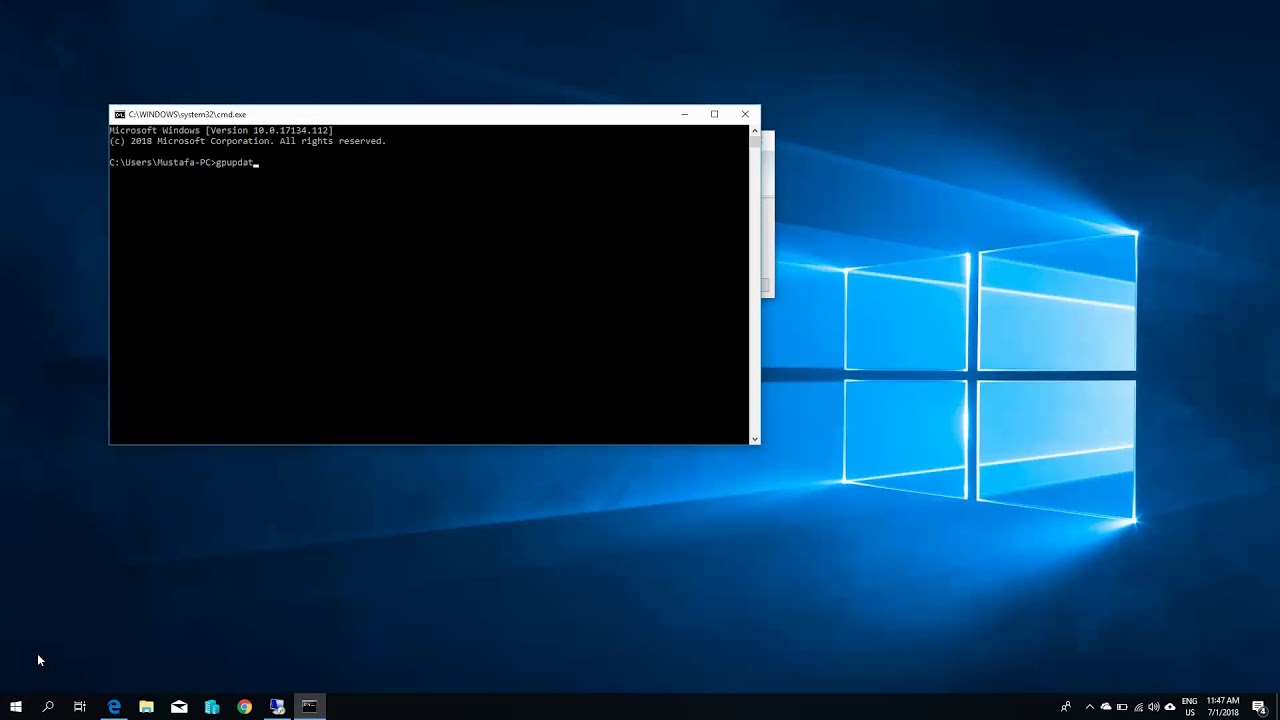
Task: Select the Command Prompt taskbar button
Action: 310,707
